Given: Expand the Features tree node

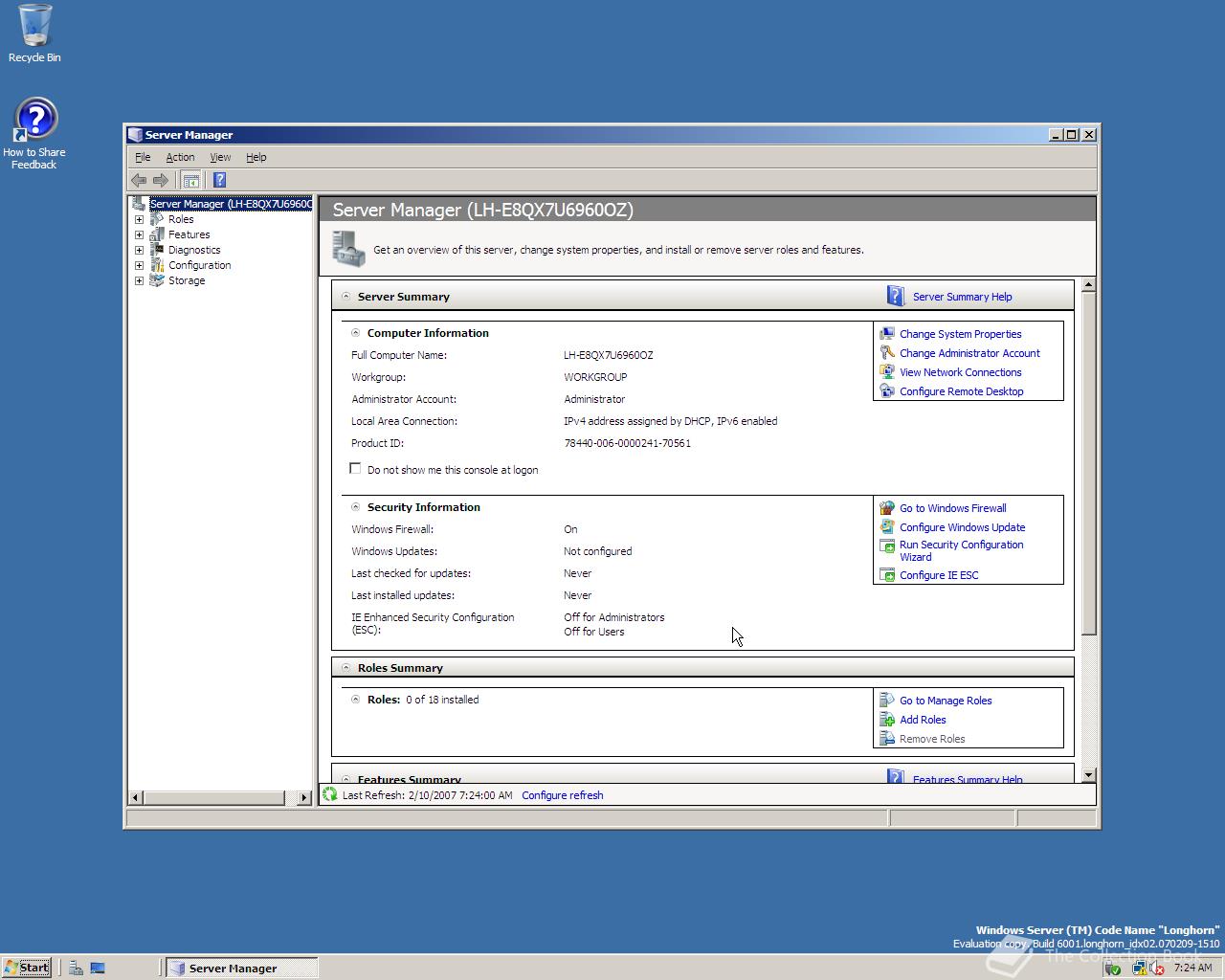Looking at the screenshot, I should pyautogui.click(x=139, y=234).
